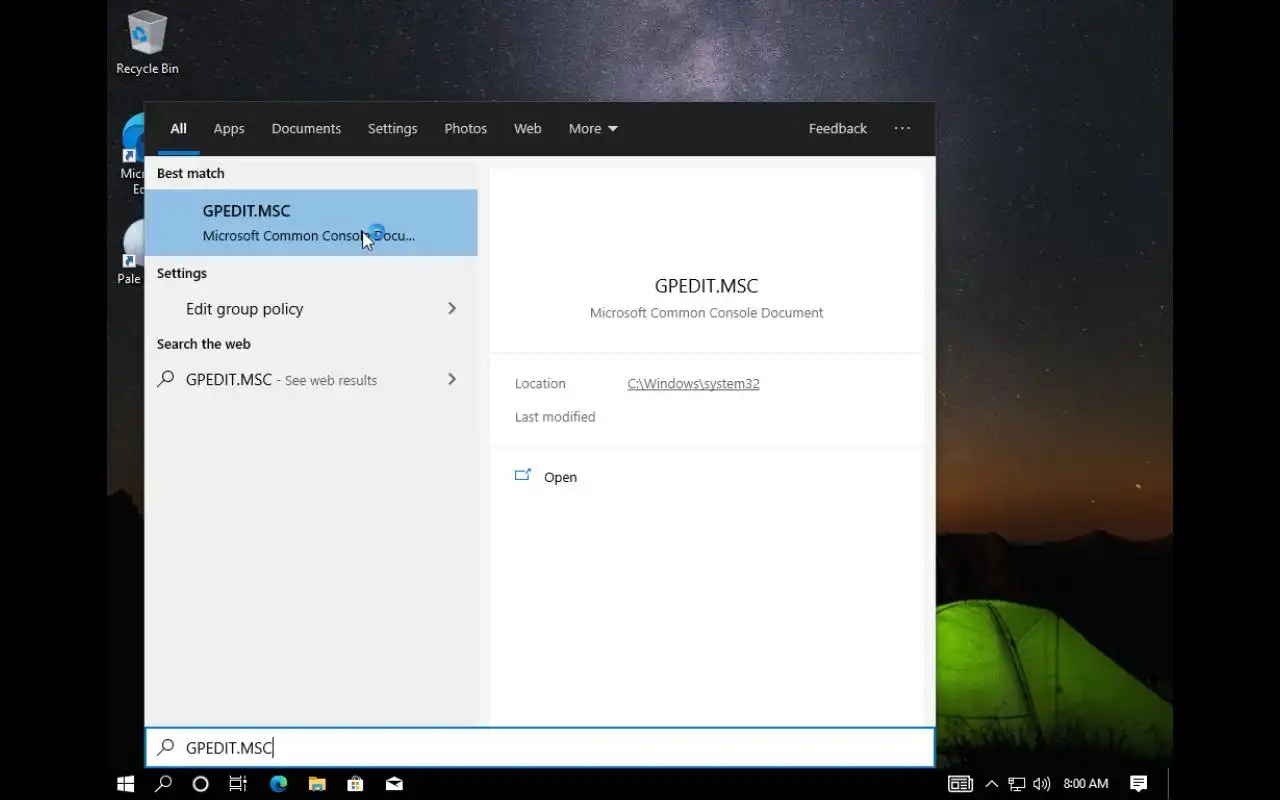Open the C:\Windows\system32 location link
Image resolution: width=1280 pixels, height=800 pixels.
[x=693, y=383]
